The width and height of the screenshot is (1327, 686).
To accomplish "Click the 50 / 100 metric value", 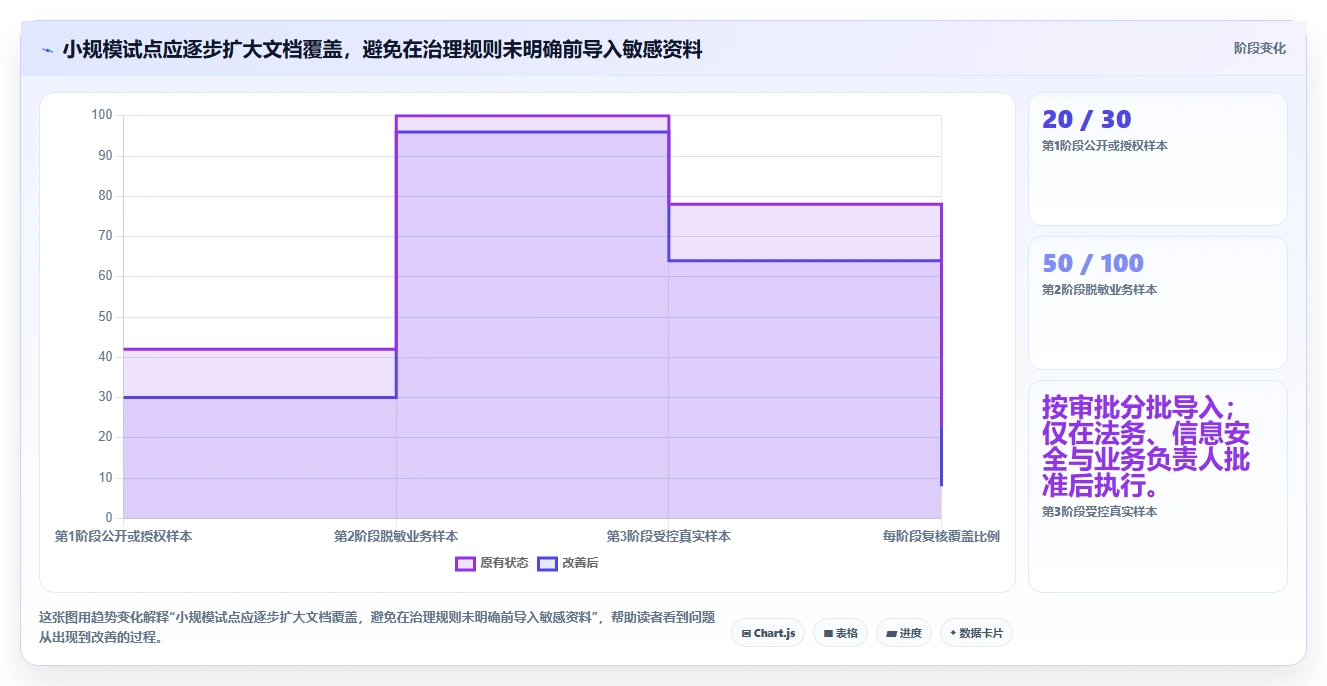I will click(x=1092, y=263).
